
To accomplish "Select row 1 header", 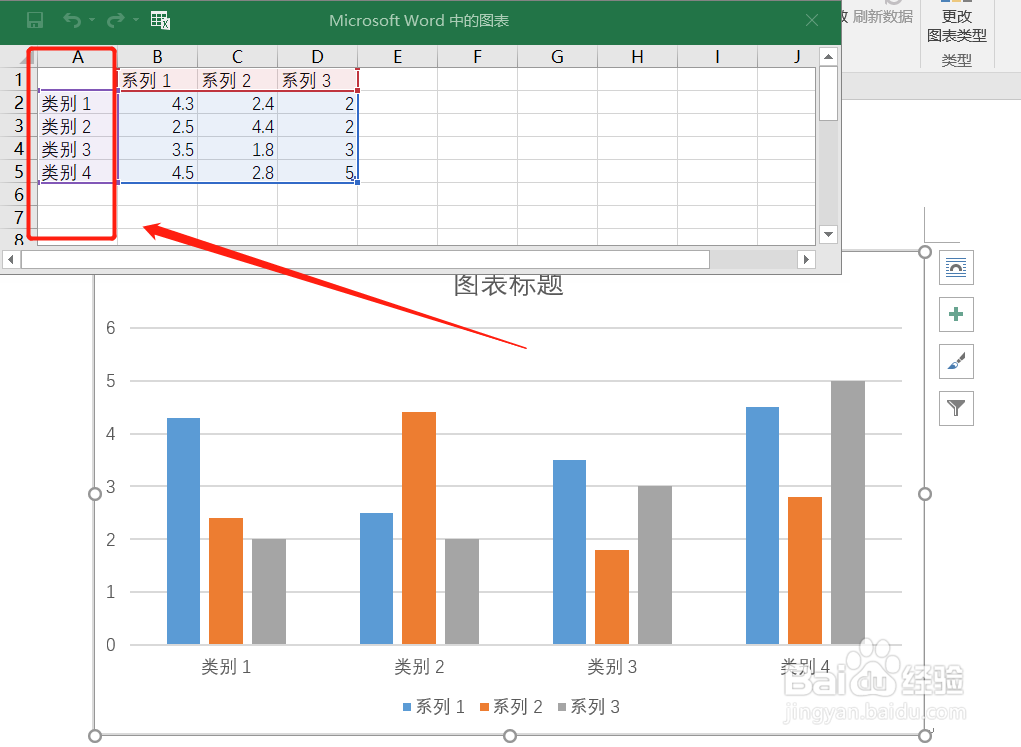I will [x=19, y=79].
